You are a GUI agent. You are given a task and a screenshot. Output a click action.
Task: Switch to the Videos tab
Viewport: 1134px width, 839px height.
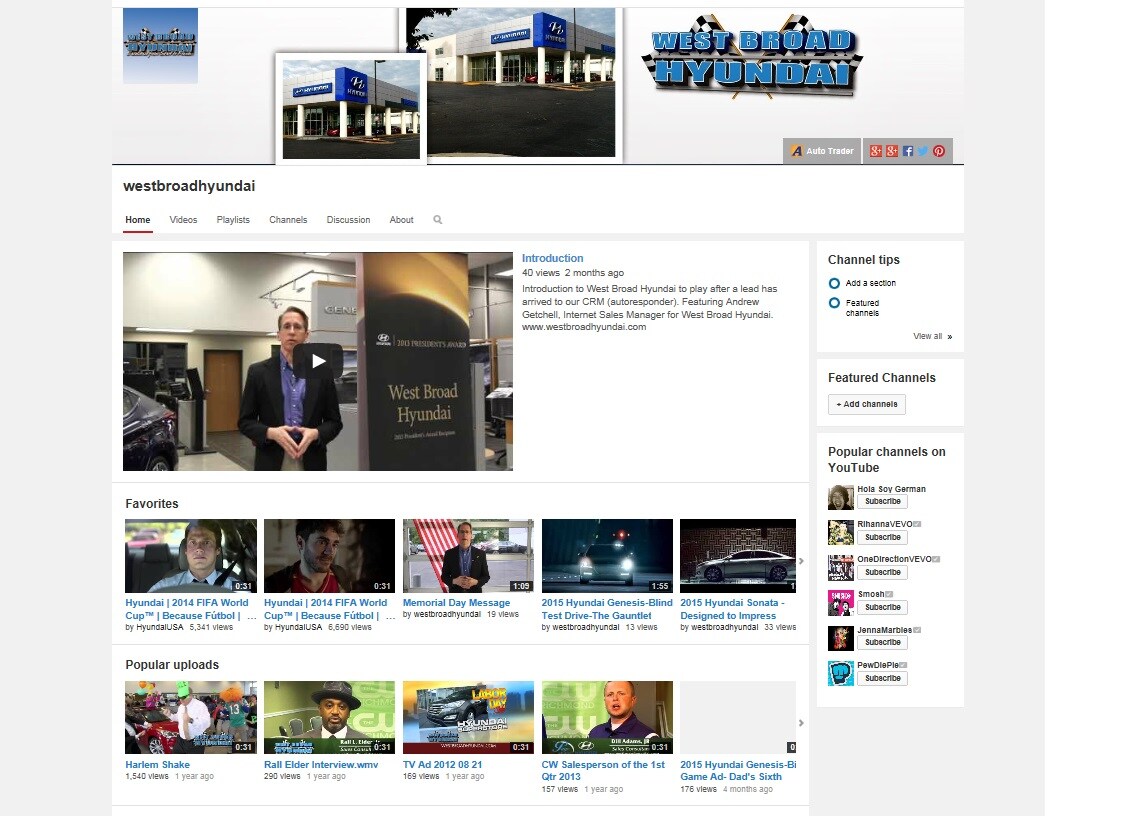pyautogui.click(x=183, y=220)
